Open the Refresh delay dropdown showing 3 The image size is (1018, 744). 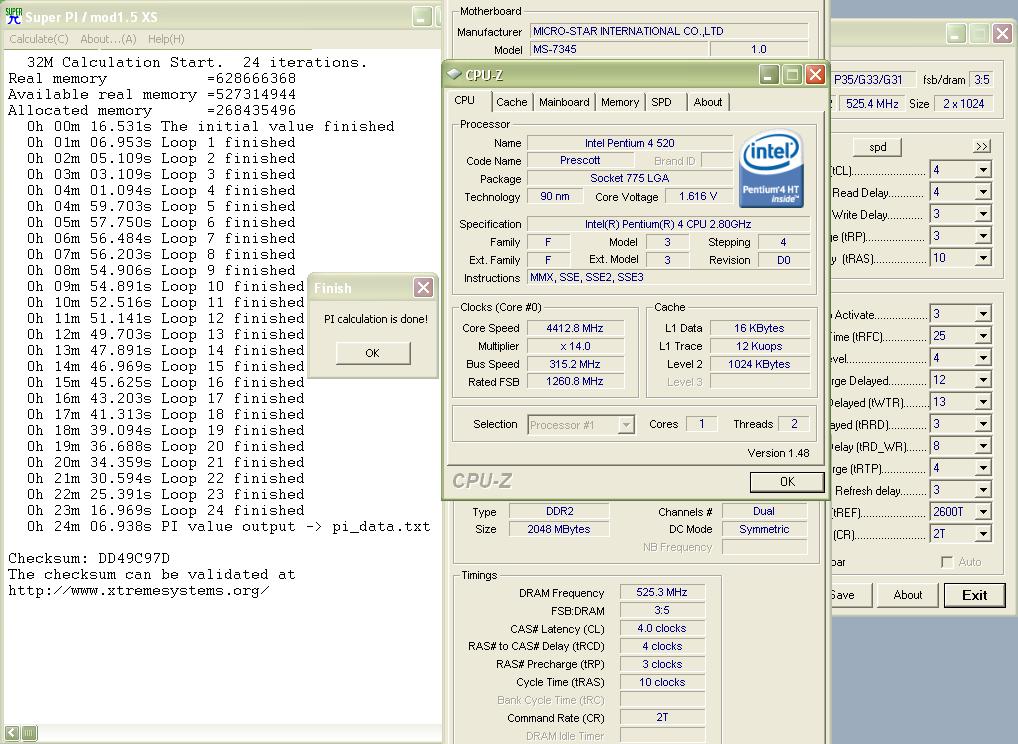(983, 491)
